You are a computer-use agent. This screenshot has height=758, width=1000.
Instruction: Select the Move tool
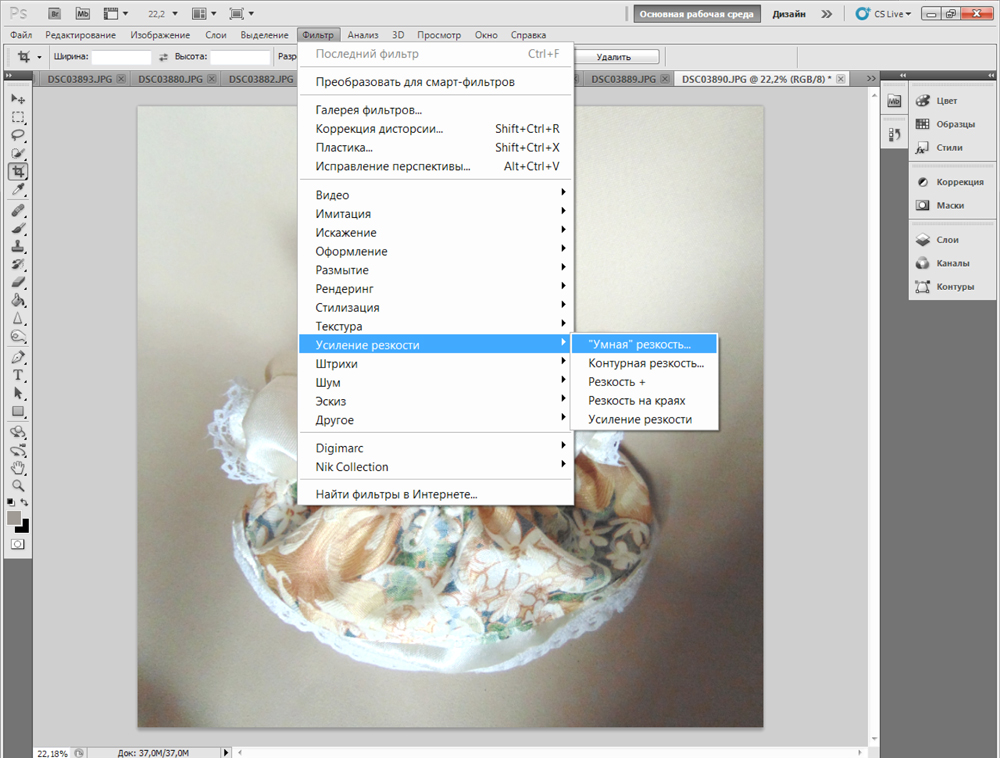point(18,99)
